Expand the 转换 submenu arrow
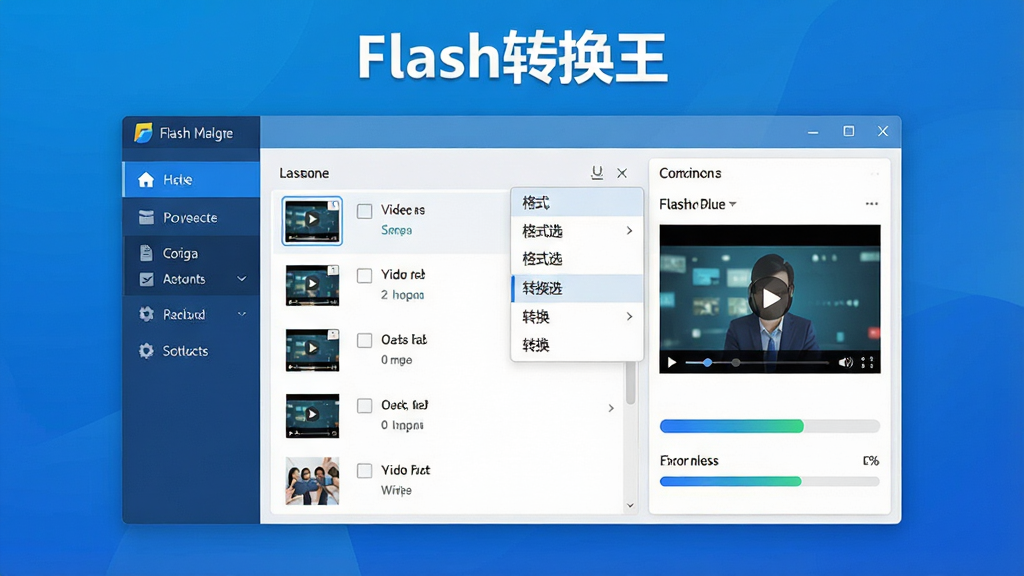 tap(630, 316)
